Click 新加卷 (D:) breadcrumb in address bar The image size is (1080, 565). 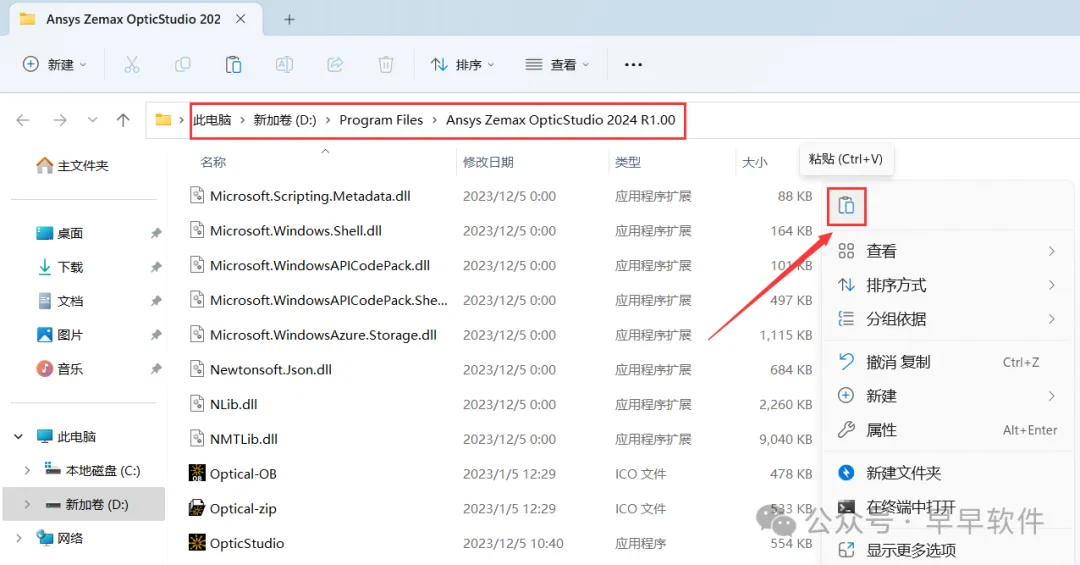(284, 120)
